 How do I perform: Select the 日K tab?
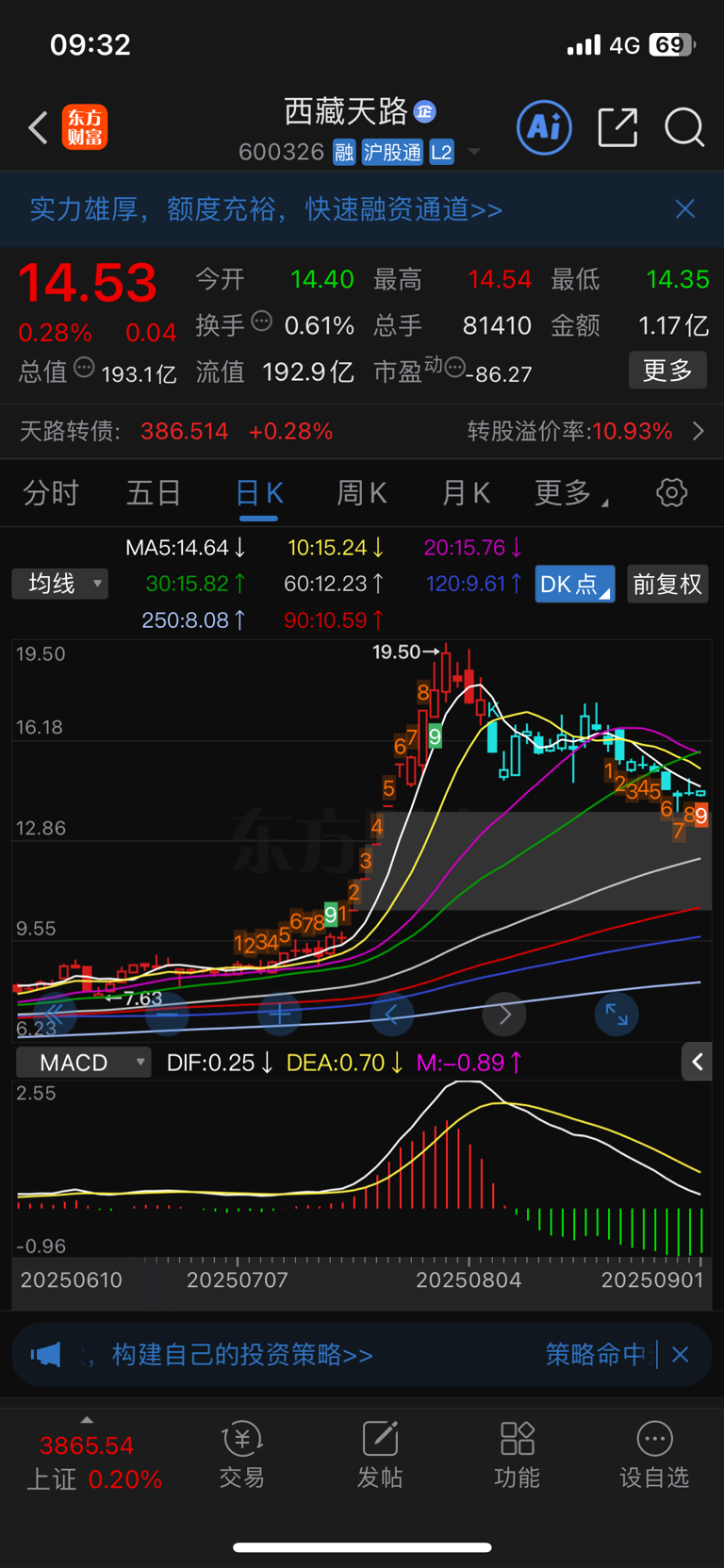click(x=259, y=493)
